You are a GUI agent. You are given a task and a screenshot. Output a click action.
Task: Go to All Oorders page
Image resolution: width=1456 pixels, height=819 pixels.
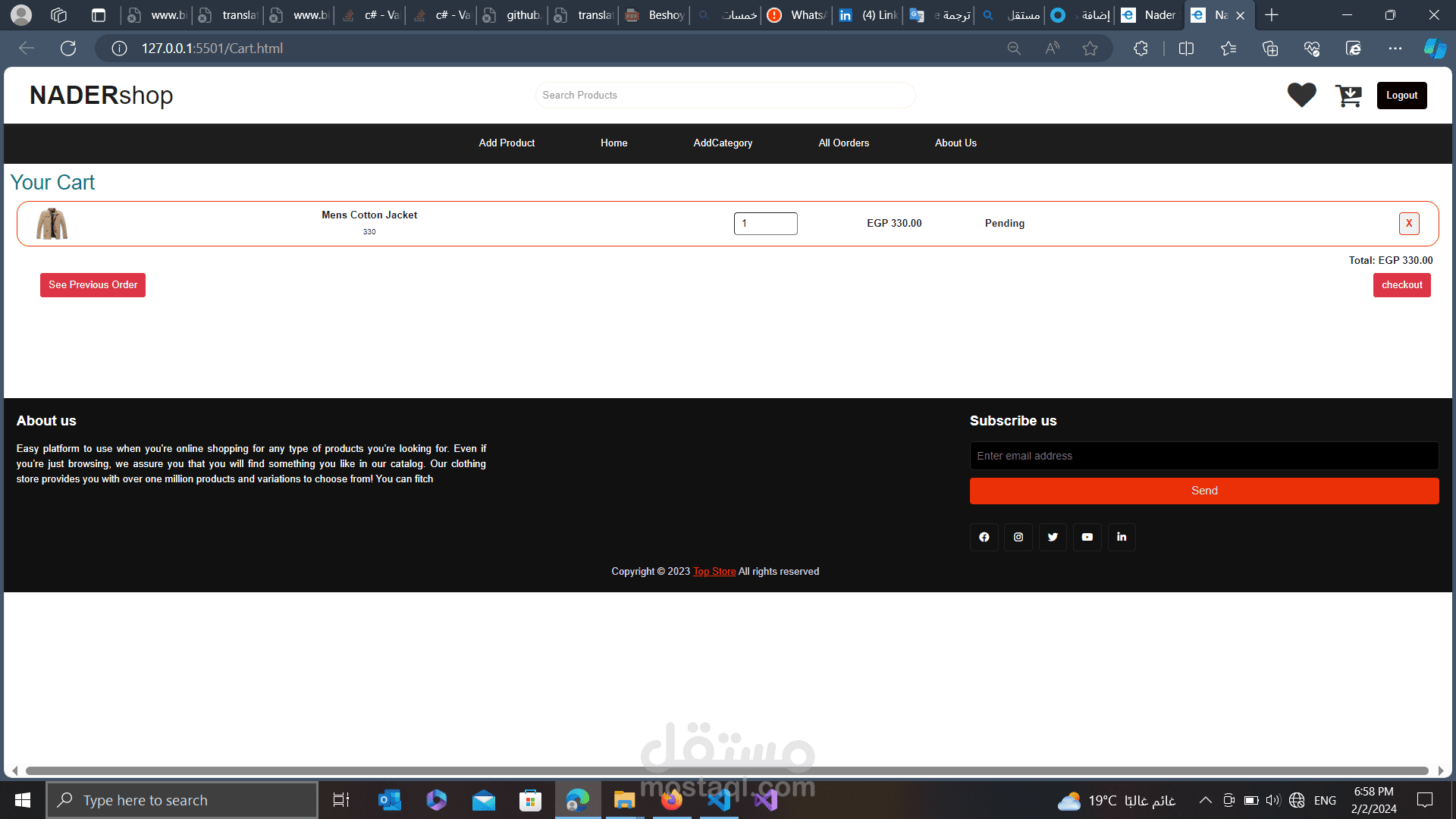(843, 143)
